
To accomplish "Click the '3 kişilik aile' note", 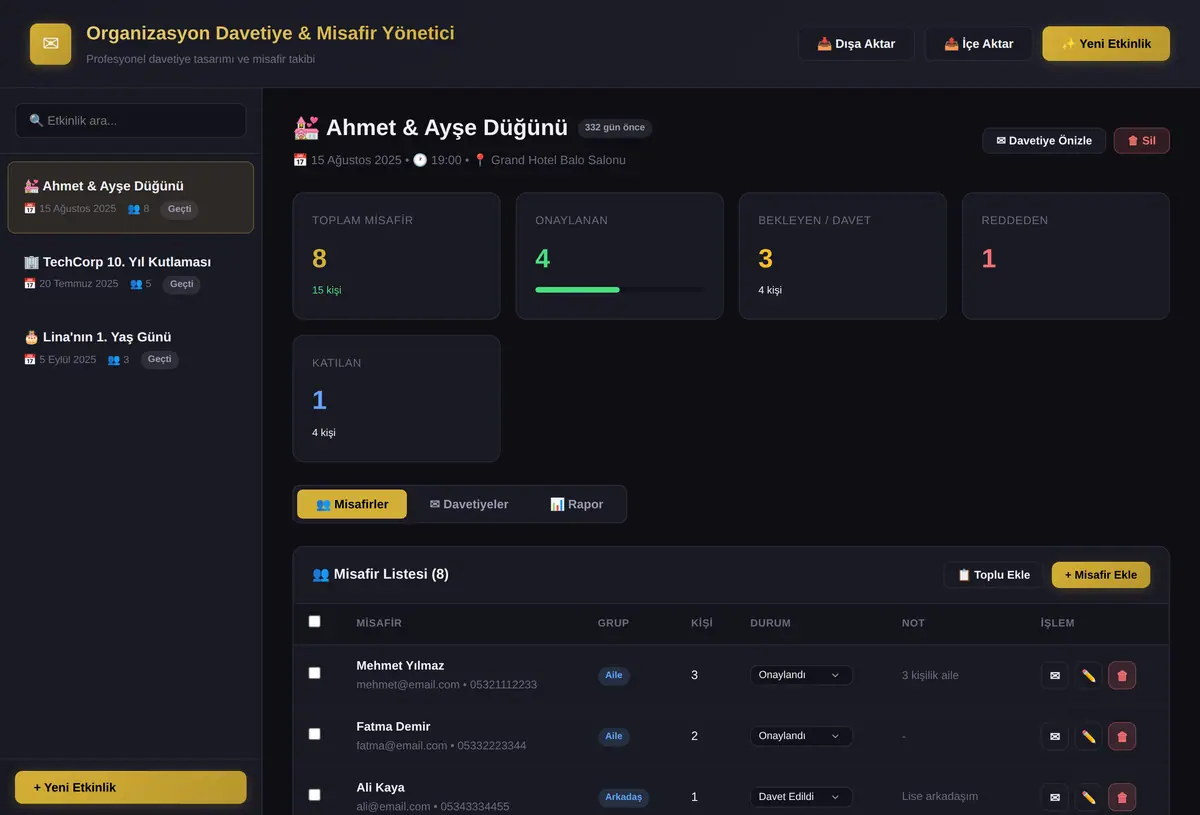I will click(930, 675).
